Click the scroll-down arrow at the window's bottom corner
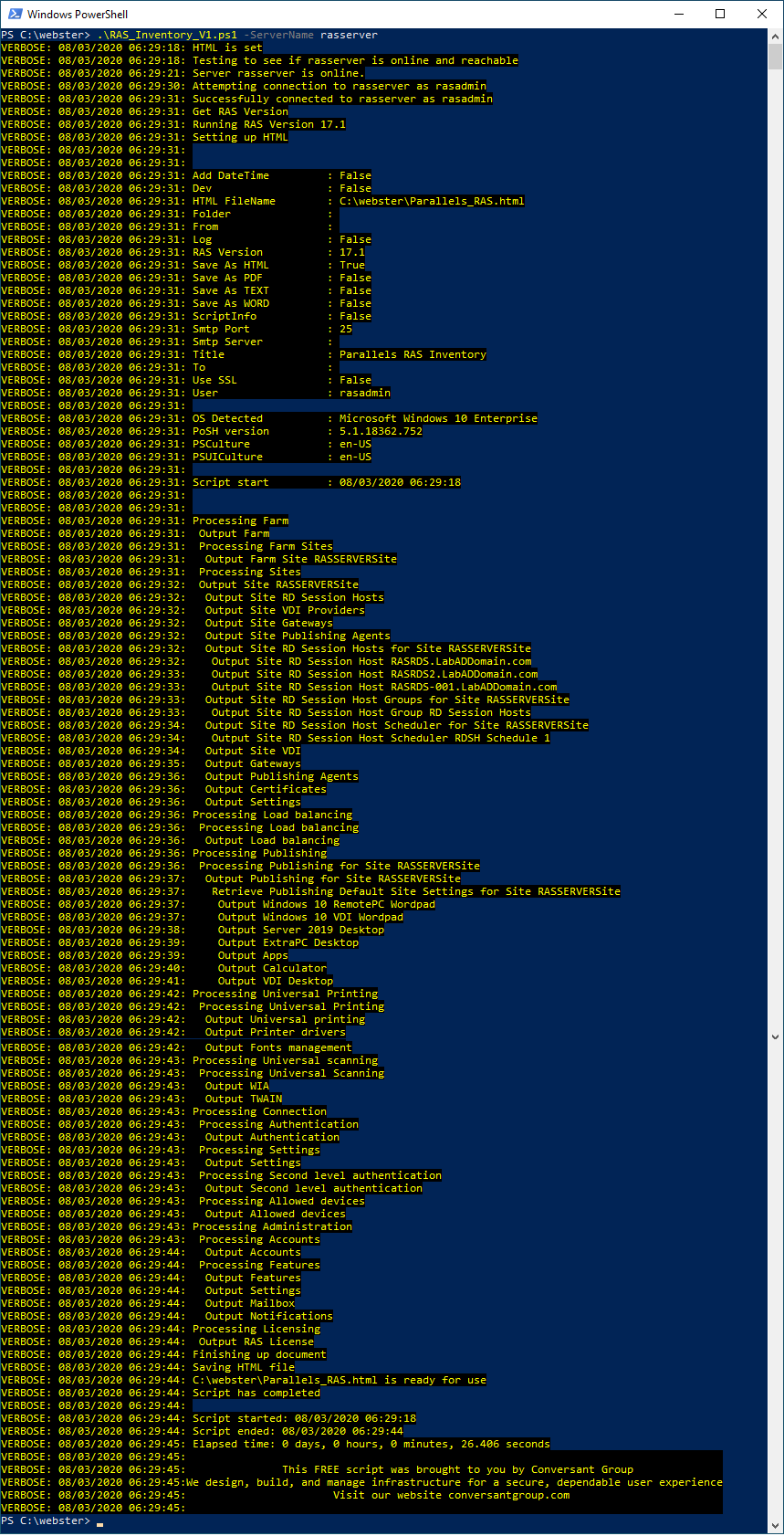 [x=776, y=1526]
